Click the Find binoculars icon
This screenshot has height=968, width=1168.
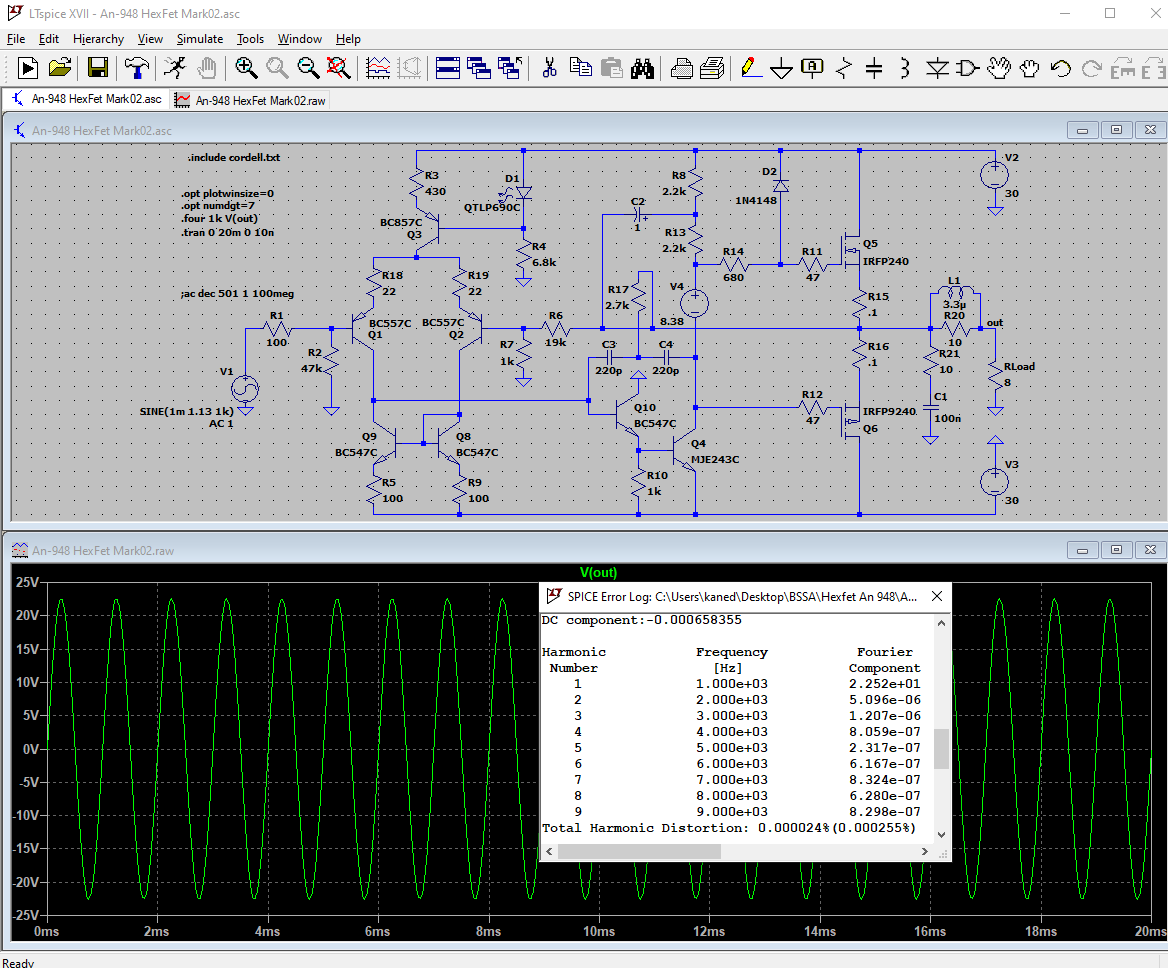tap(643, 68)
